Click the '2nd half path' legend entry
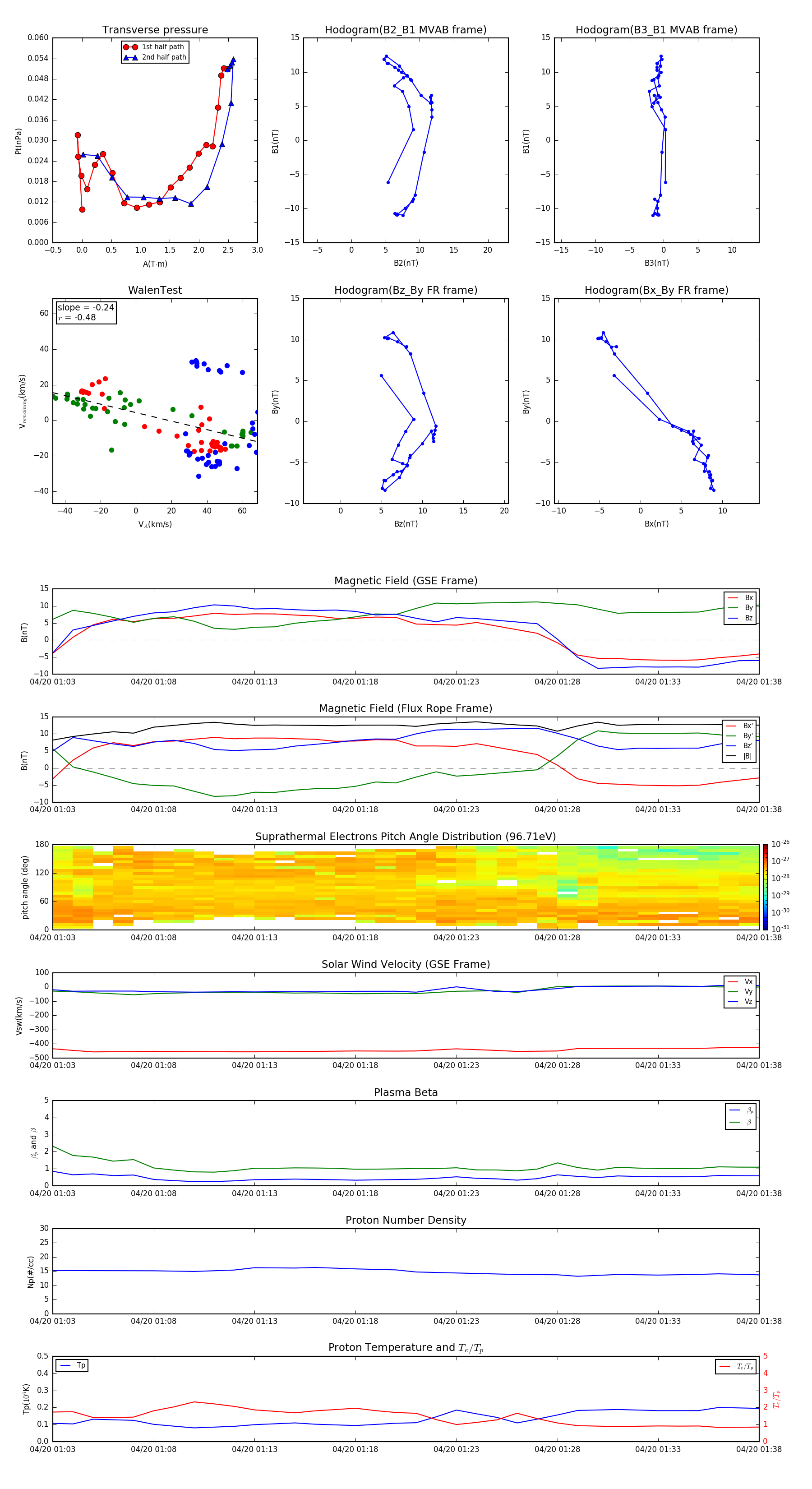This screenshot has width=812, height=1489. pyautogui.click(x=155, y=57)
